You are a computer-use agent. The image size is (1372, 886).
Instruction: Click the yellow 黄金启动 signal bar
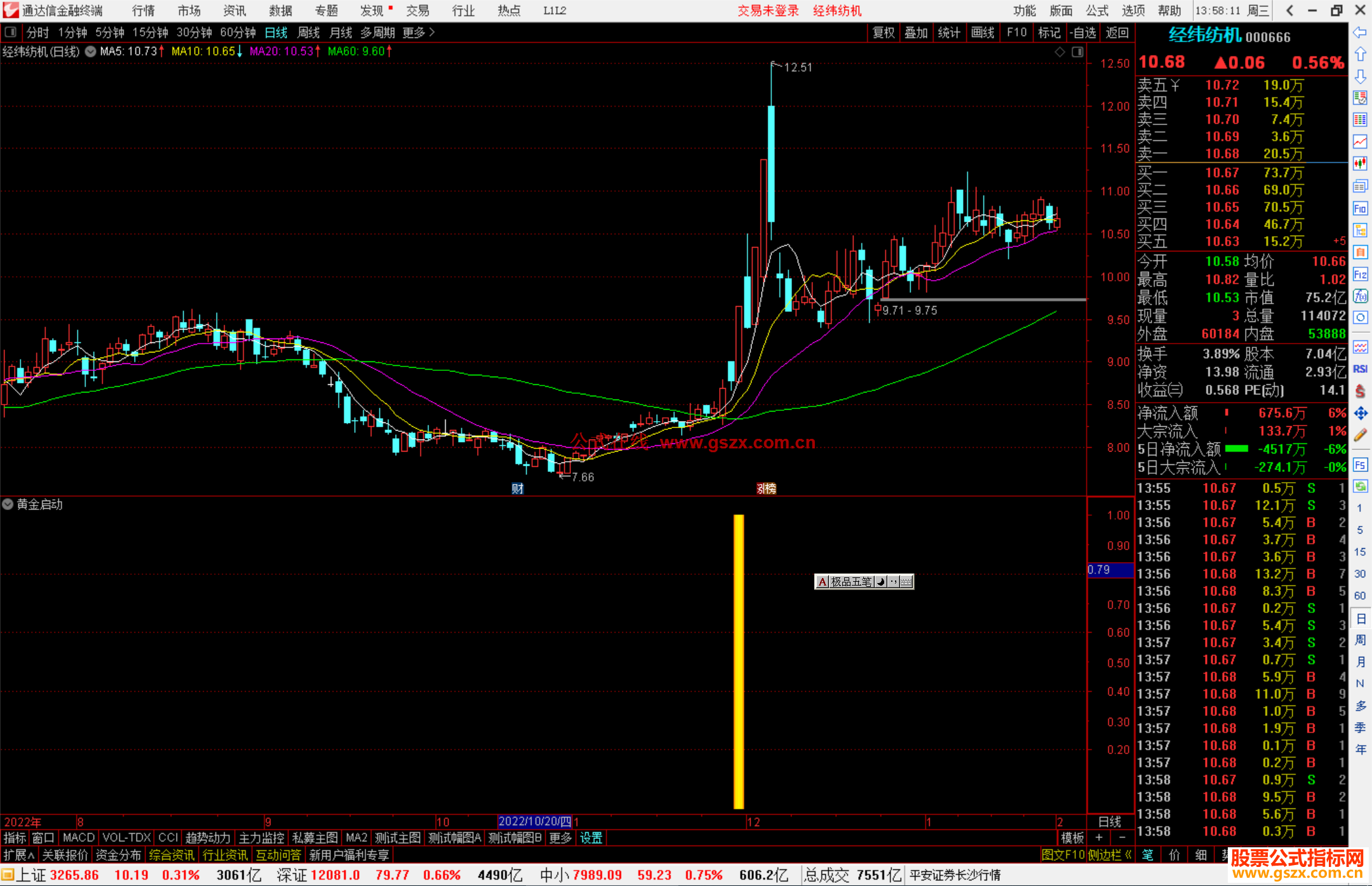(x=739, y=661)
